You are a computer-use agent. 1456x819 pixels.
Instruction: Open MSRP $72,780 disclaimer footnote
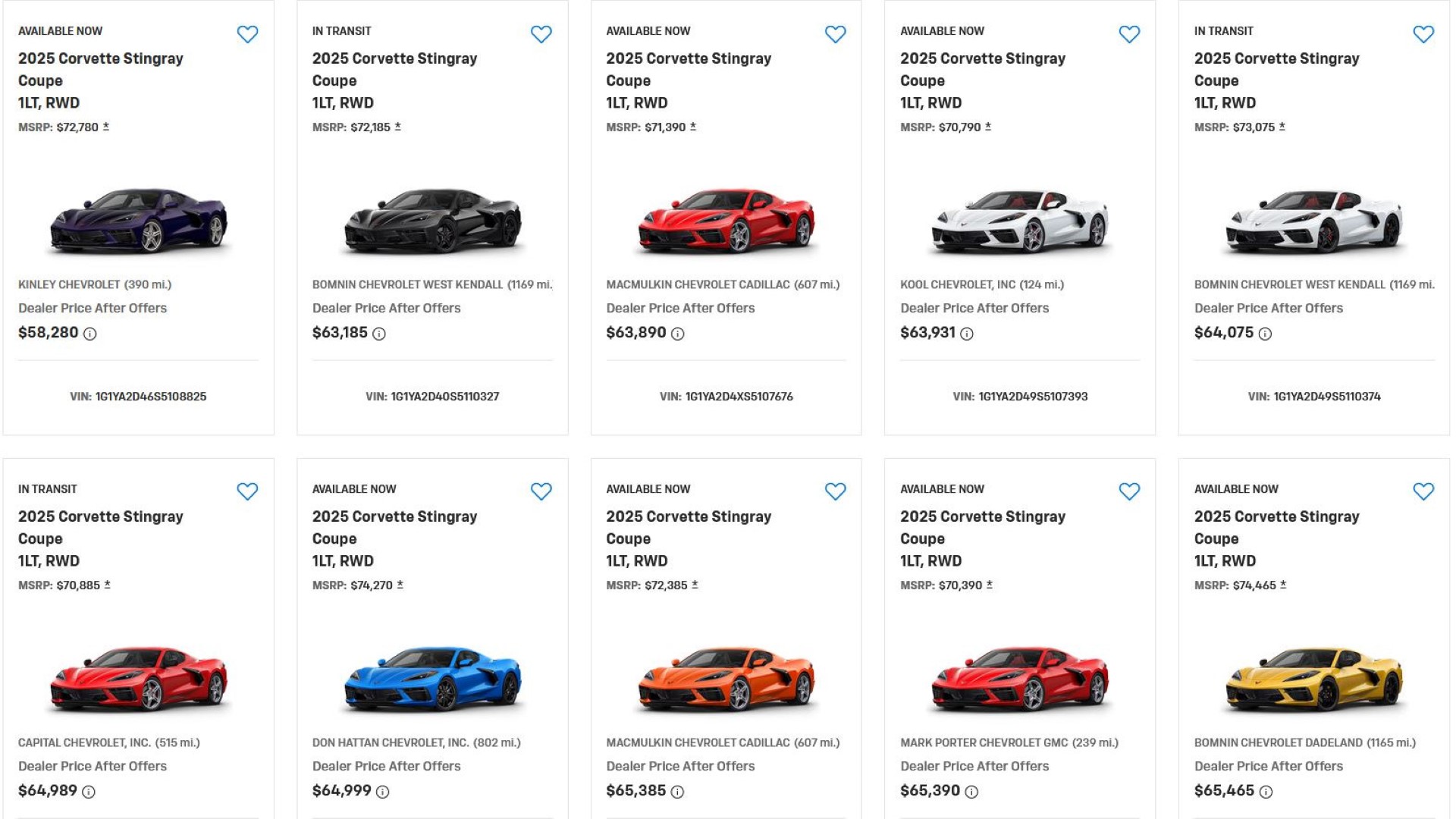[x=106, y=127]
